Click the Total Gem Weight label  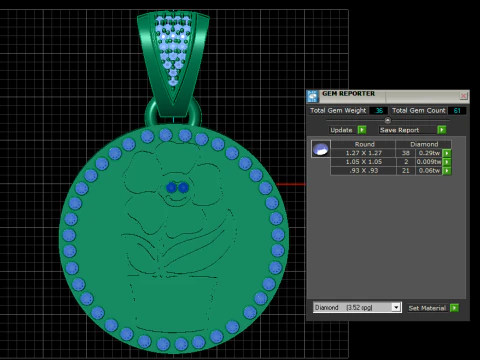338,110
